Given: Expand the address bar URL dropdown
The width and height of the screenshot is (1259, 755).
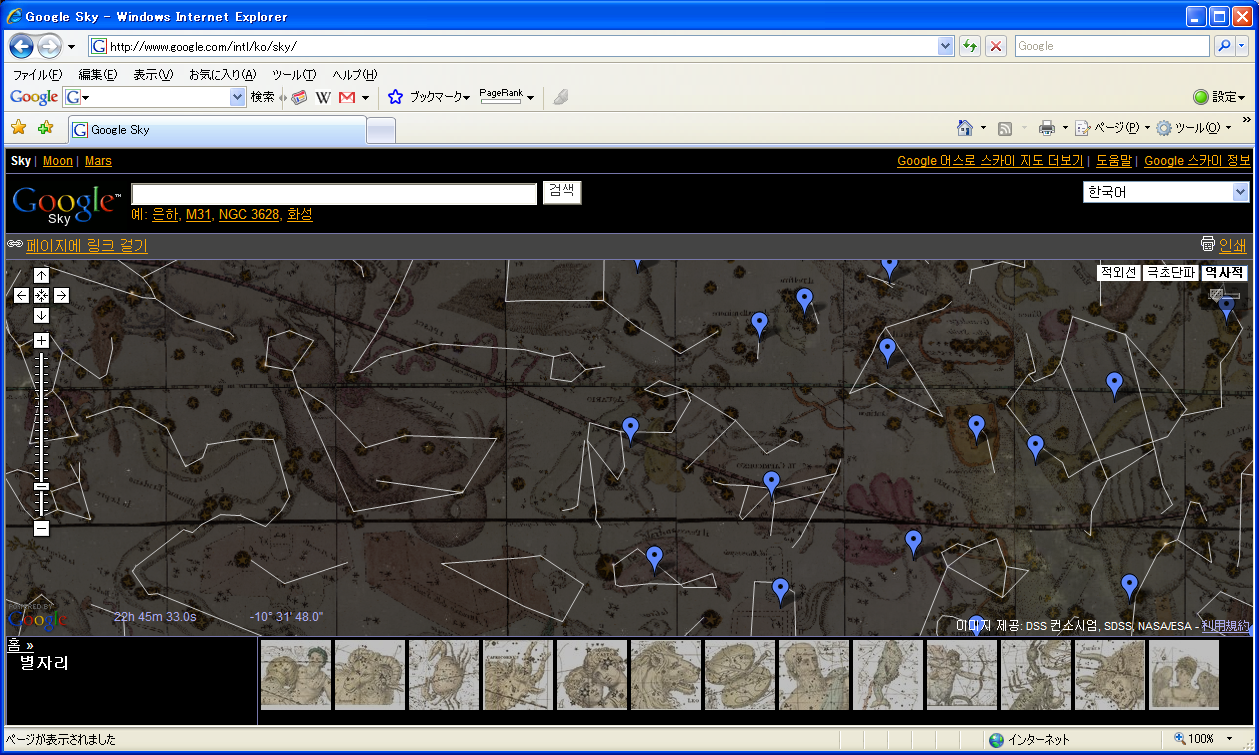Looking at the screenshot, I should 946,46.
